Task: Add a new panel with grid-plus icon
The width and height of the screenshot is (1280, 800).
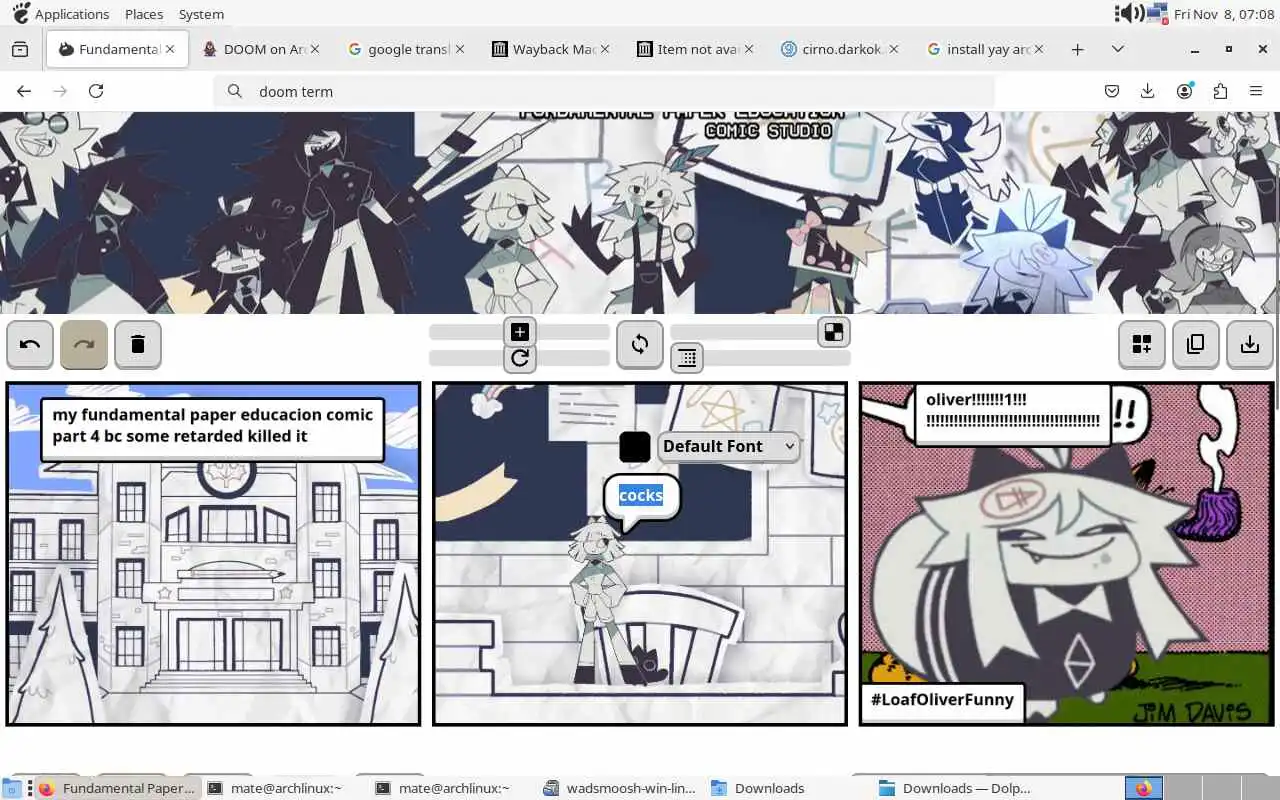Action: click(1142, 345)
